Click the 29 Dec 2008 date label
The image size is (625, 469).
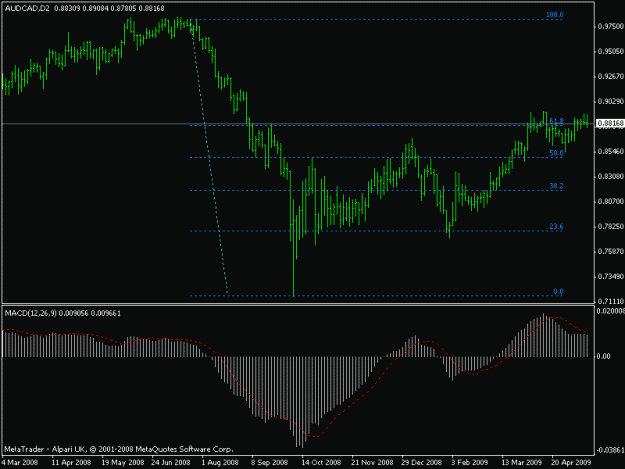click(x=421, y=463)
